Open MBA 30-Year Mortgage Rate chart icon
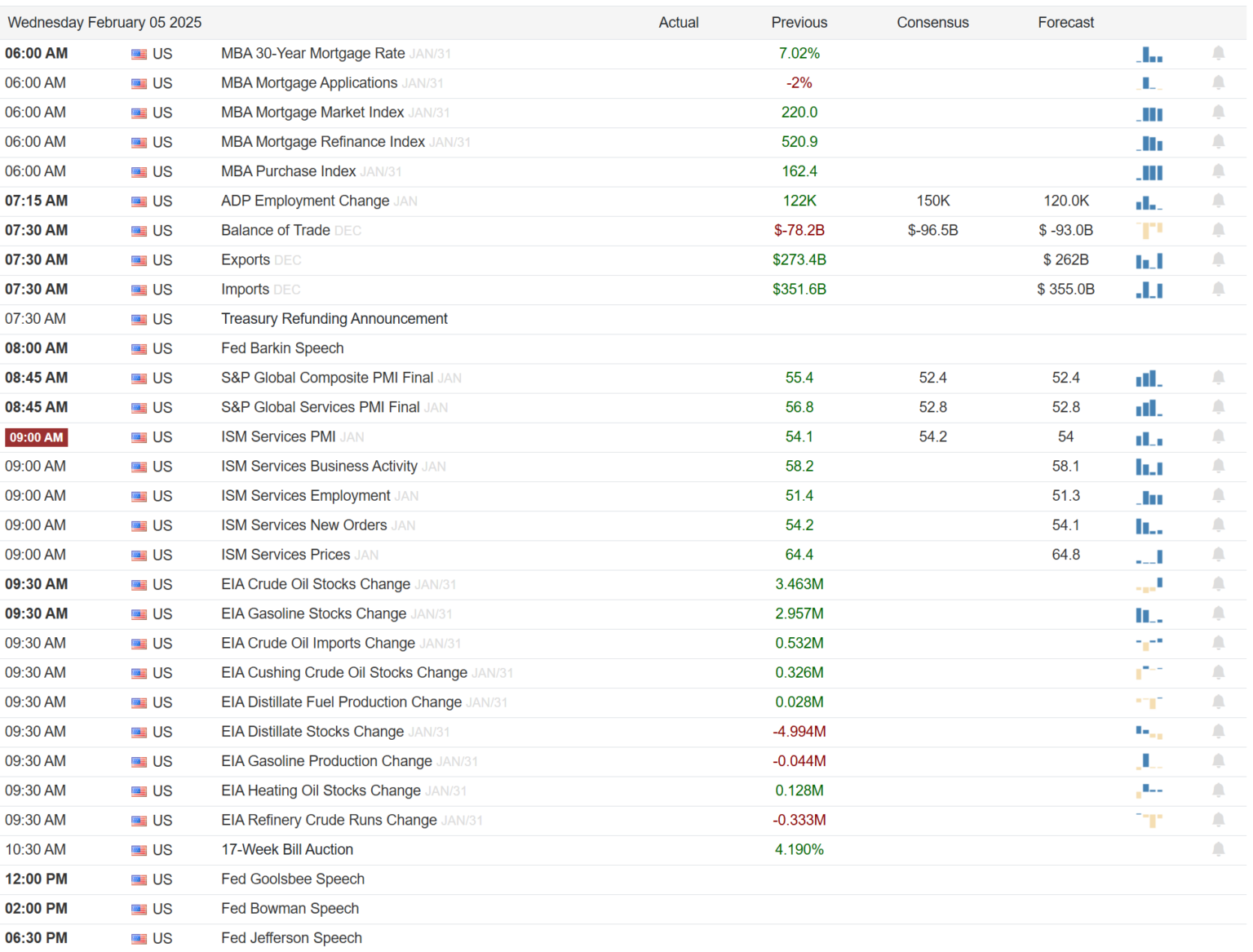Screen dimensions: 1253x952 pos(1149,54)
